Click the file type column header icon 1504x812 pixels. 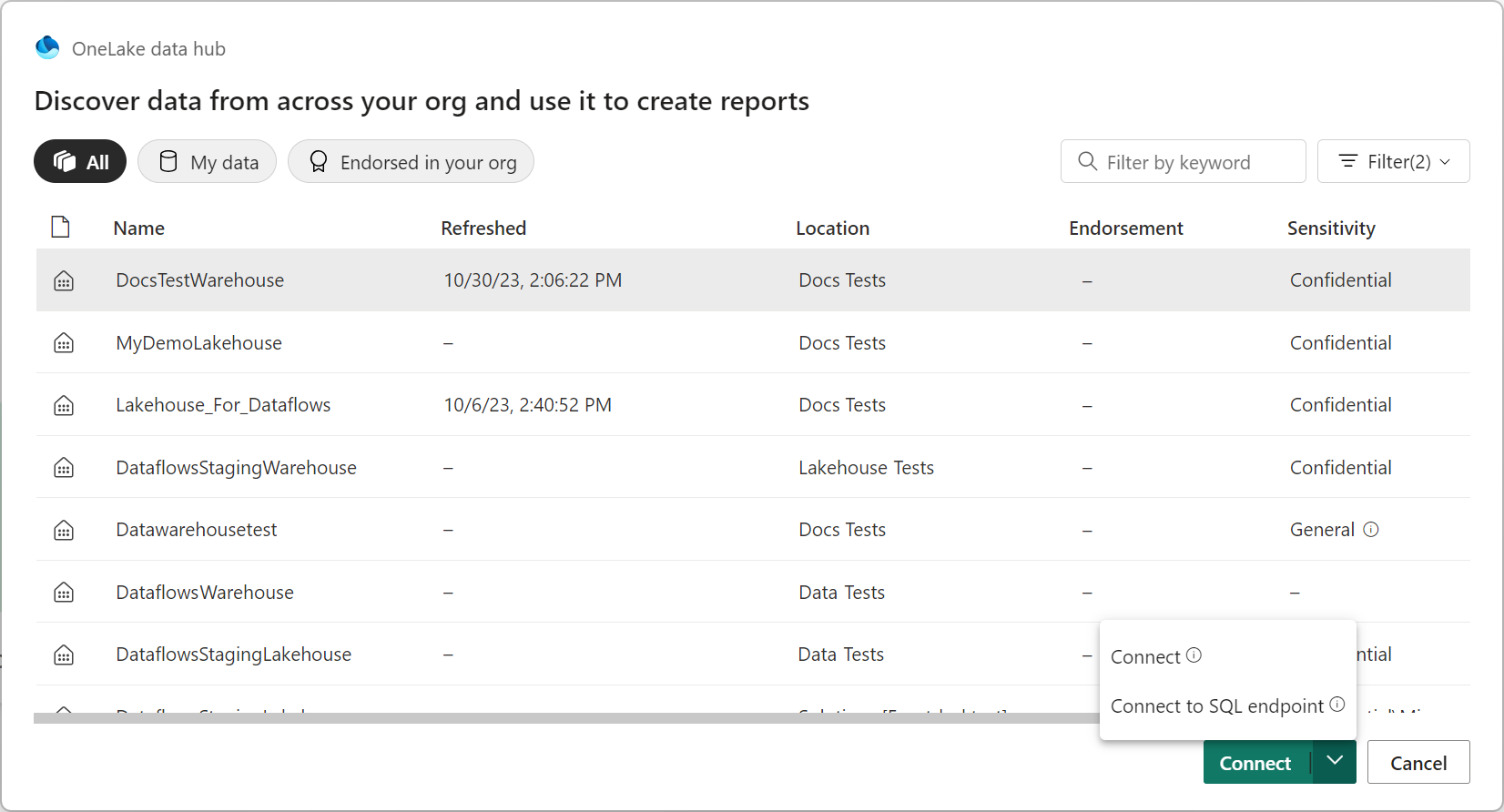61,228
